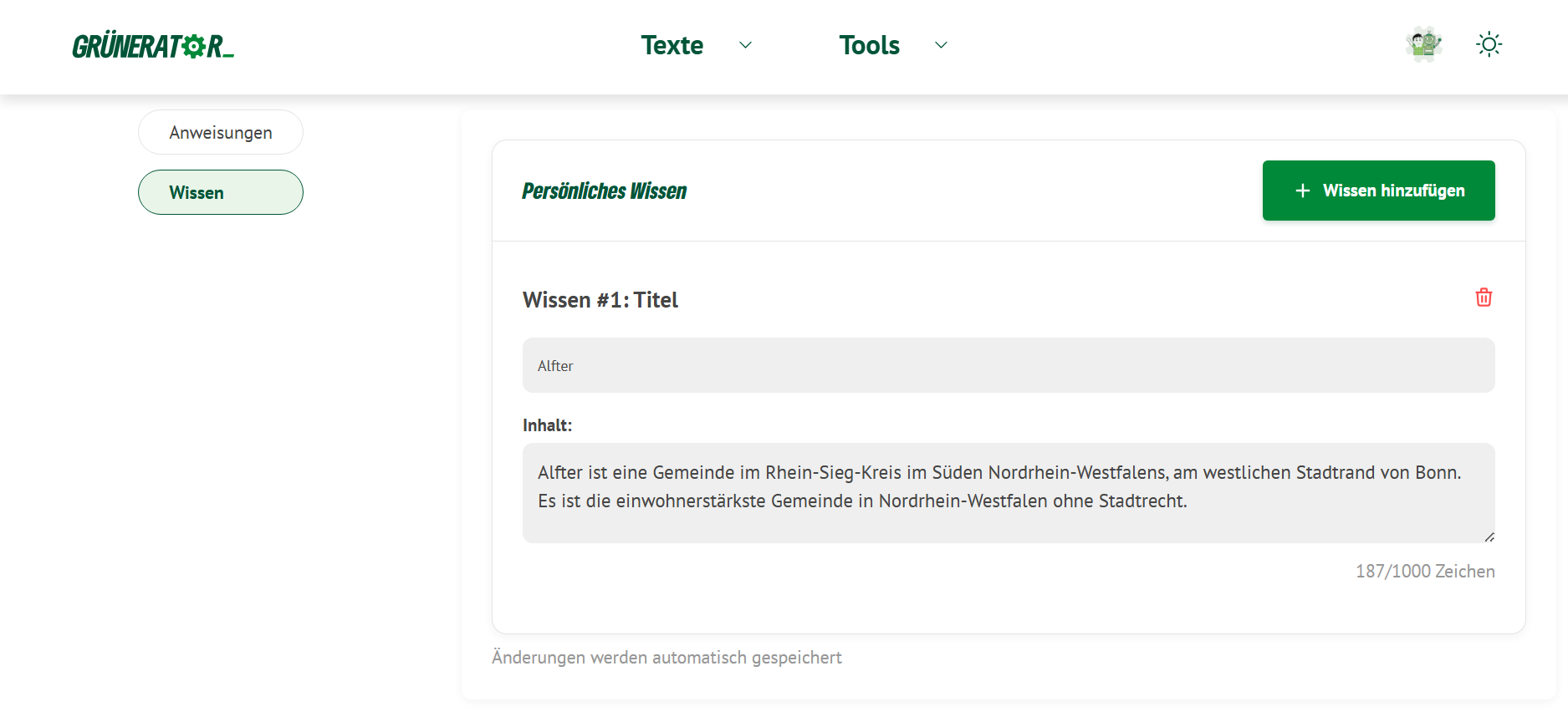Select the title field containing Alfter
This screenshot has height=712, width=1568.
point(1008,365)
